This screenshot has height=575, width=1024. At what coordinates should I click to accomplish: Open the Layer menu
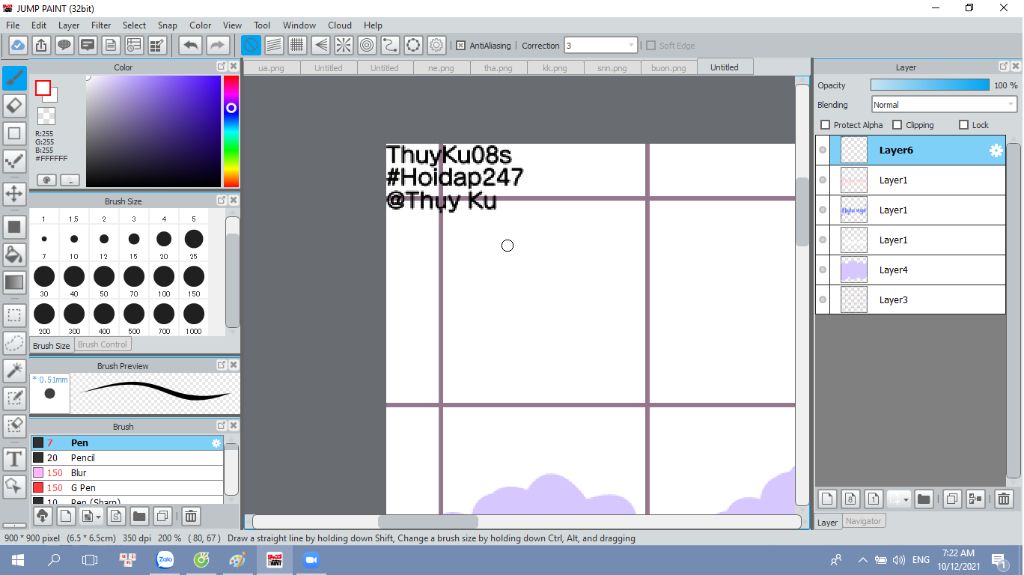(x=69, y=25)
